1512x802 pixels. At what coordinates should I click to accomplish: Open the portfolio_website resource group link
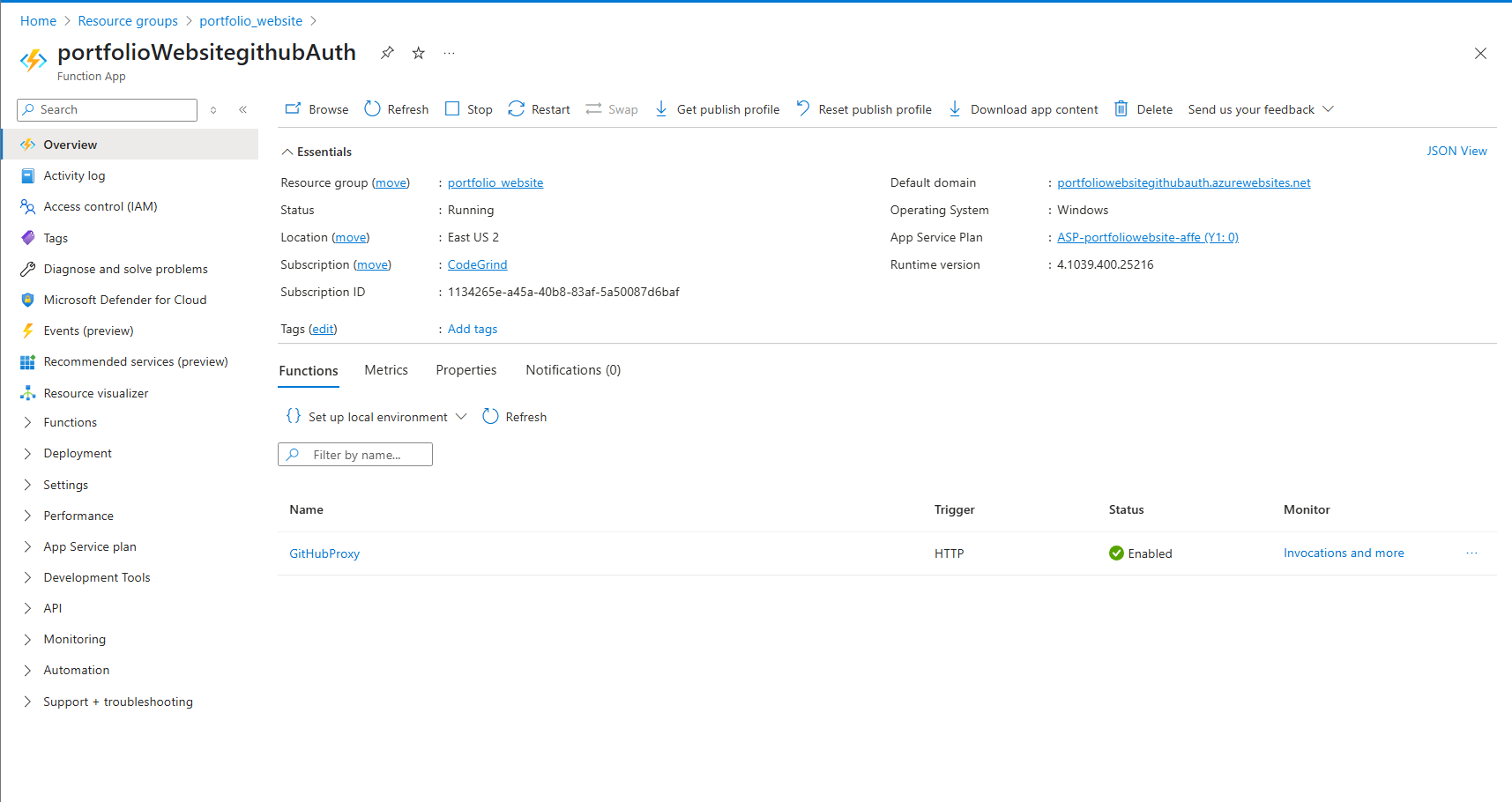click(495, 182)
